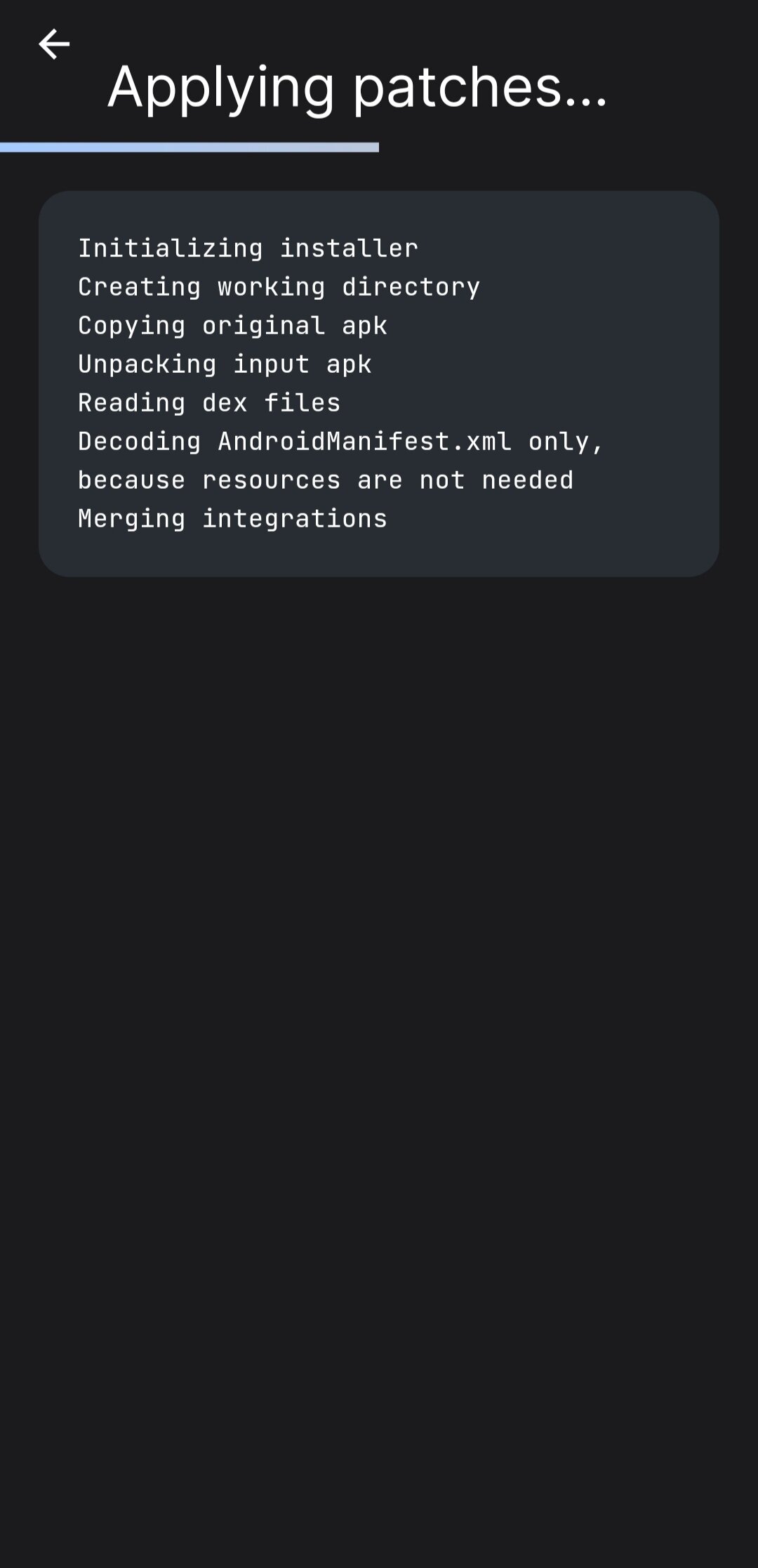The height and width of the screenshot is (1568, 758).
Task: Select the 'Creating working directory' log line
Action: click(x=279, y=287)
